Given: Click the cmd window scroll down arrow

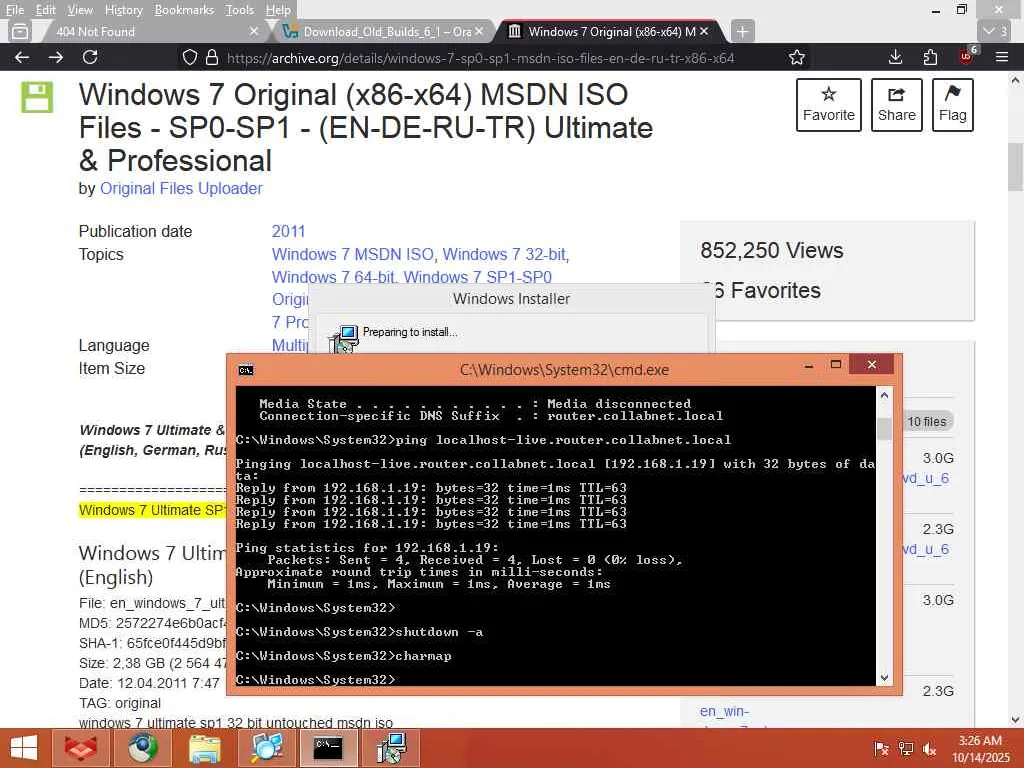Looking at the screenshot, I should click(x=884, y=678).
